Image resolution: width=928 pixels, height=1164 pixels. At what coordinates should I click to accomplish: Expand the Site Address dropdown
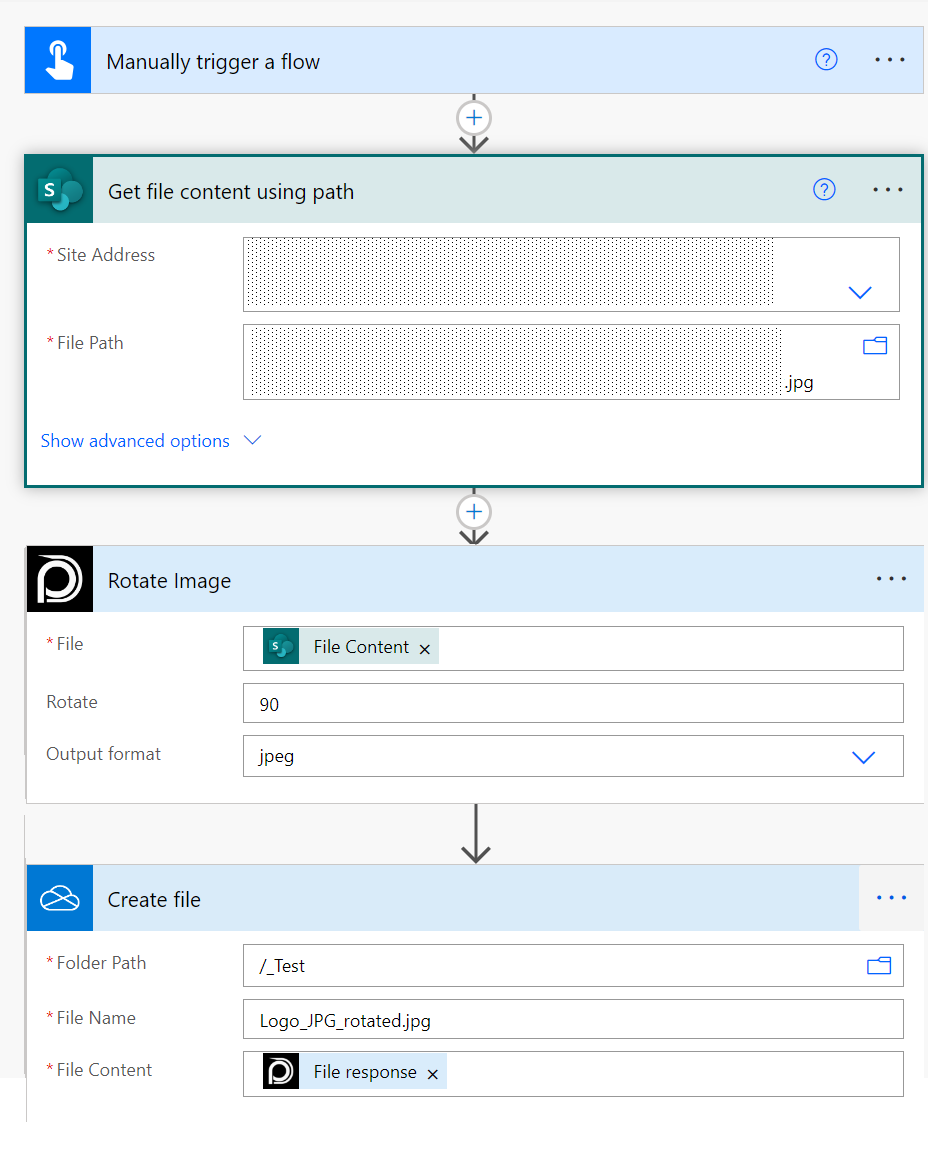(x=860, y=292)
